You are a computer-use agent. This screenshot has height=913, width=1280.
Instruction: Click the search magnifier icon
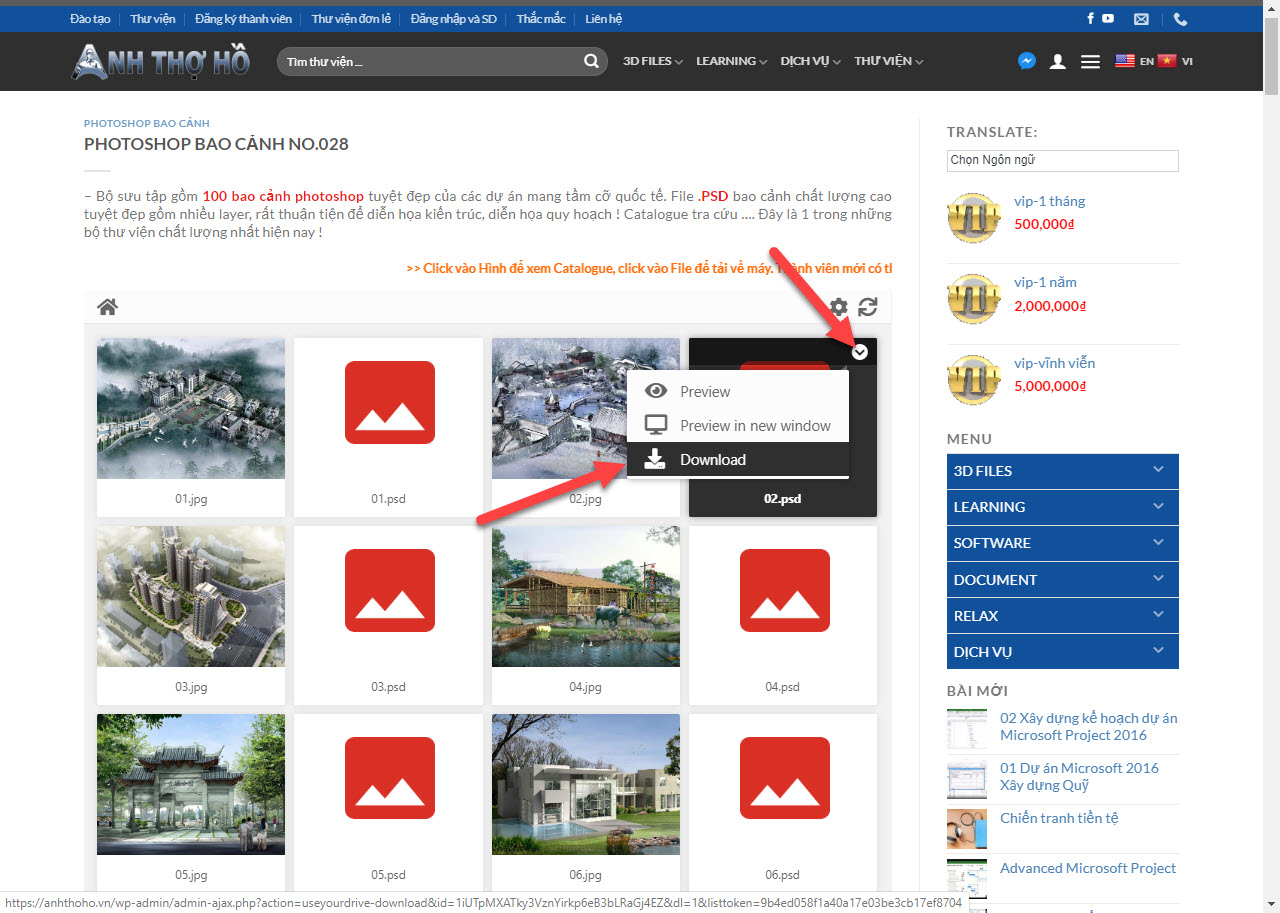pyautogui.click(x=591, y=62)
